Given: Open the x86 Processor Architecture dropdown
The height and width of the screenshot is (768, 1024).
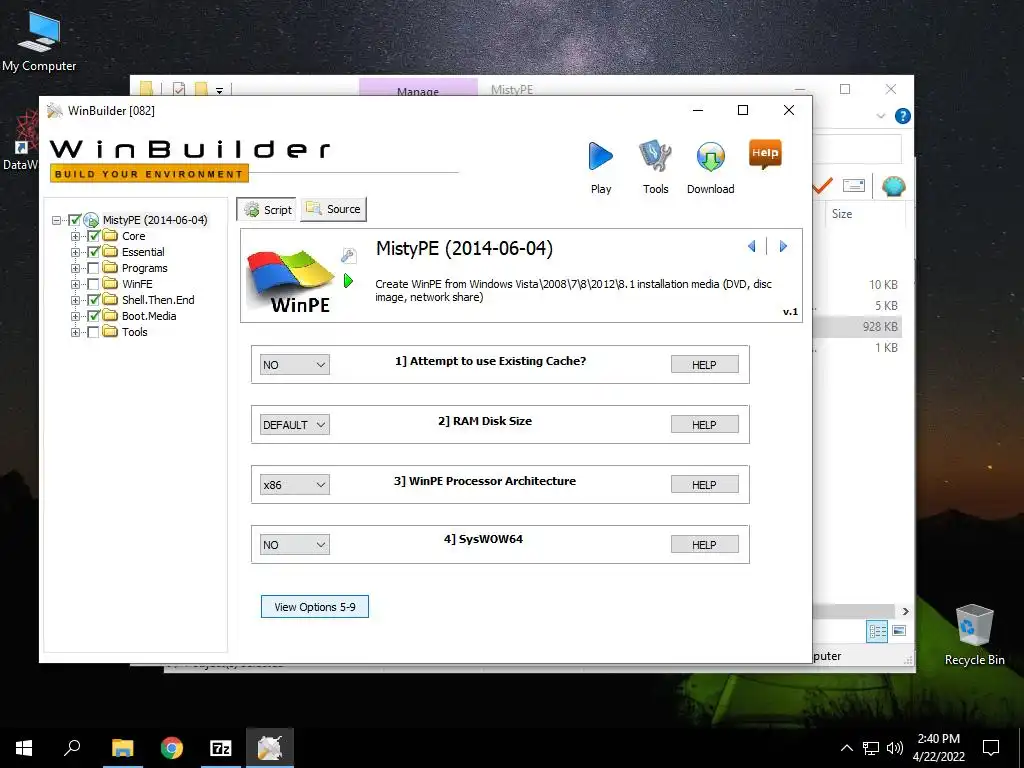Looking at the screenshot, I should (x=294, y=485).
